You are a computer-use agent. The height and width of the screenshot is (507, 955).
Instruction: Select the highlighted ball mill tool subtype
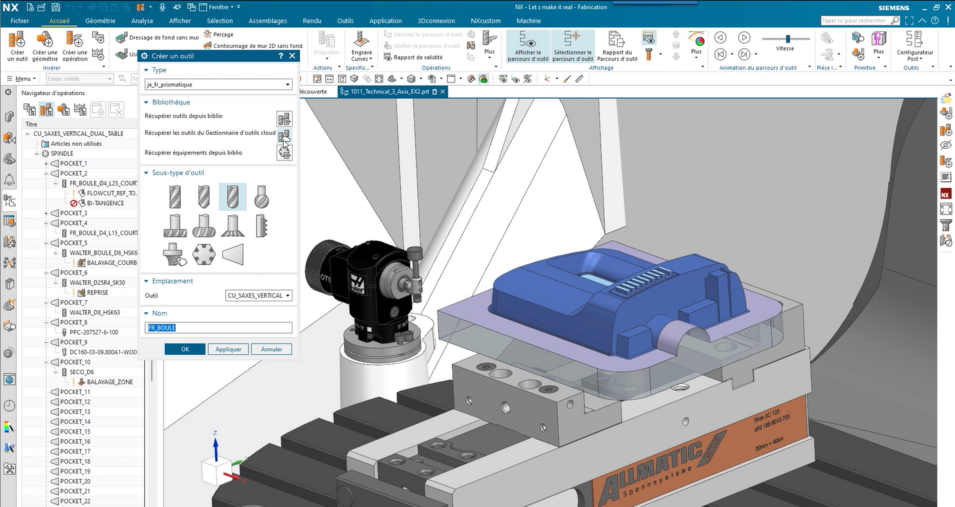pyautogui.click(x=233, y=197)
